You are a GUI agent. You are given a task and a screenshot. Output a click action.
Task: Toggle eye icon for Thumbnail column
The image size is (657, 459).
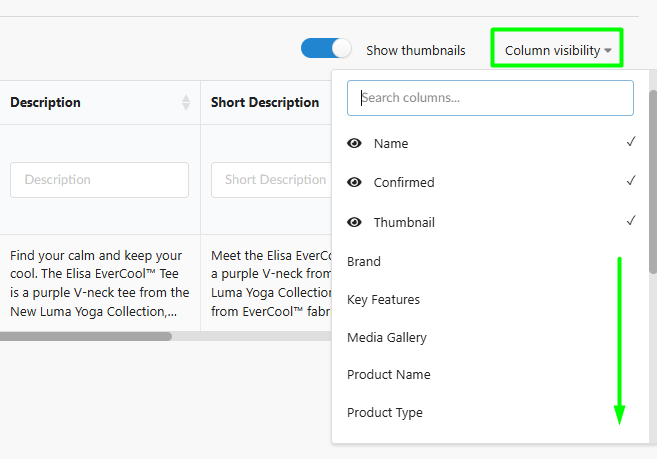[354, 222]
